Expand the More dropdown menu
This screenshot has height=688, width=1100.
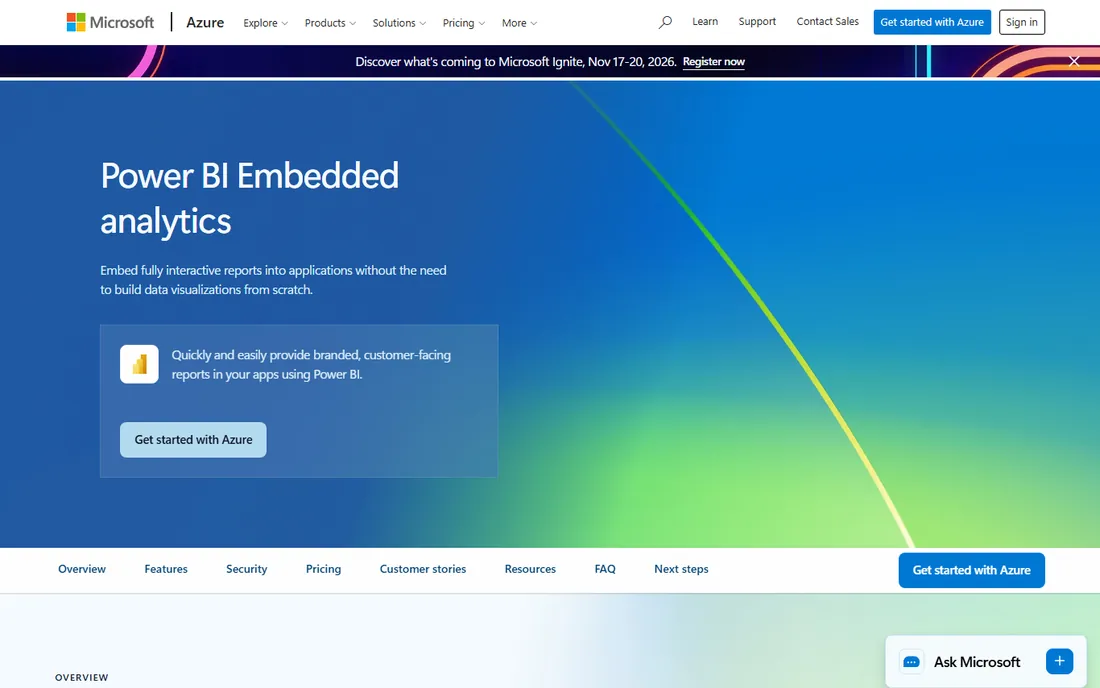click(519, 23)
